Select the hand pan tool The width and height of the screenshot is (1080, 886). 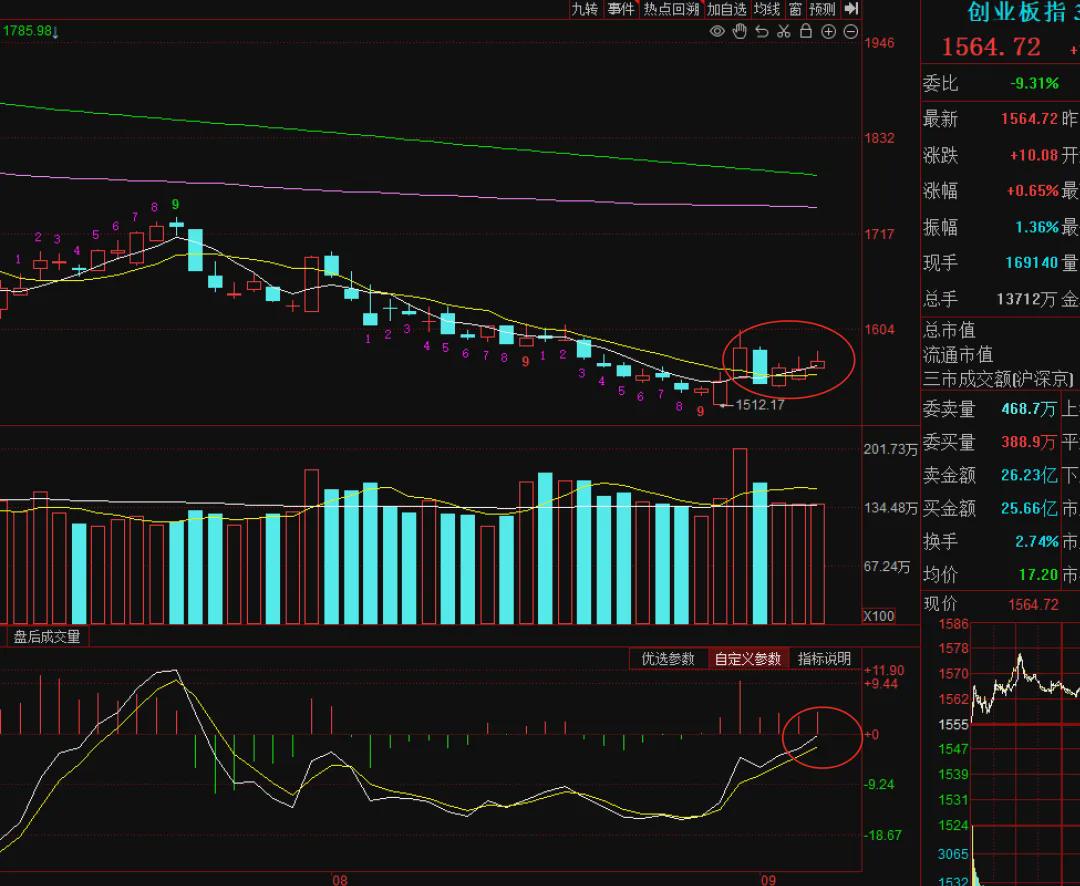pos(740,31)
